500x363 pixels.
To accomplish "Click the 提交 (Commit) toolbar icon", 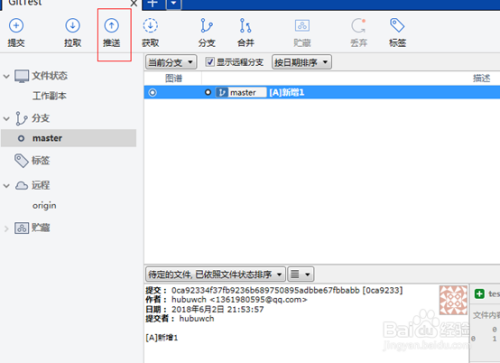I will 16,26.
